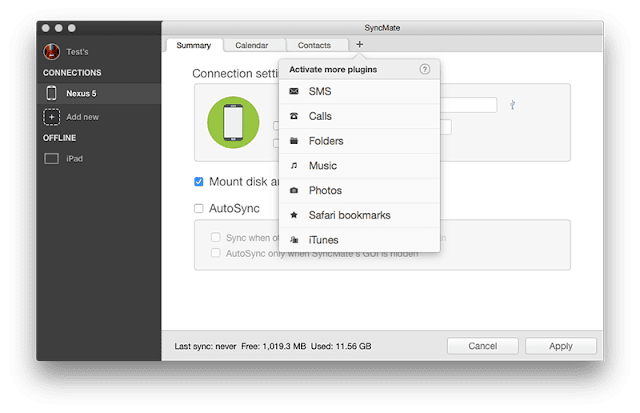
Task: Check AutoSync only when GUI is hidden
Action: coord(215,253)
